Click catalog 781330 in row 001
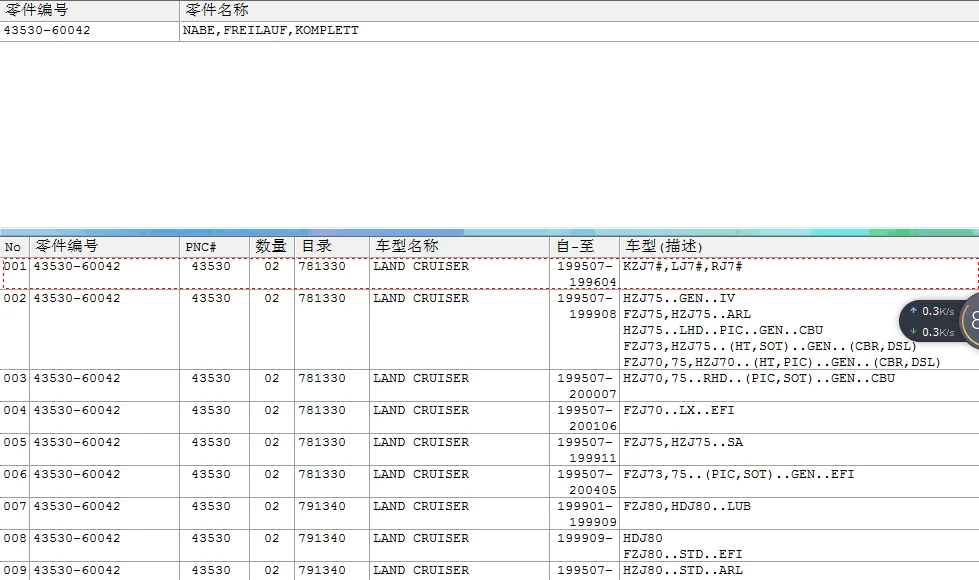979x580 pixels. coord(322,266)
